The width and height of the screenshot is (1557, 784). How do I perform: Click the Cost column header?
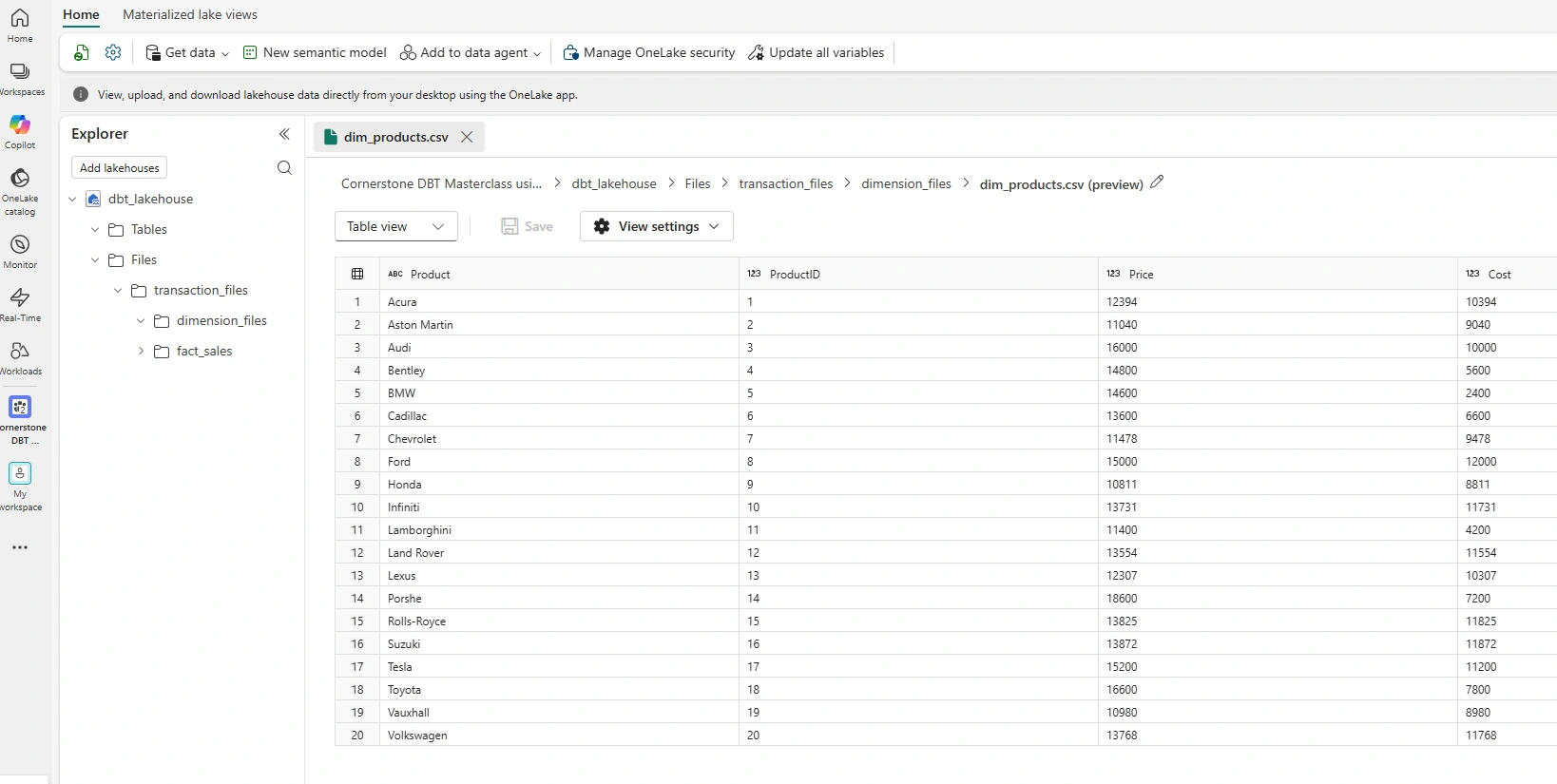coord(1508,274)
